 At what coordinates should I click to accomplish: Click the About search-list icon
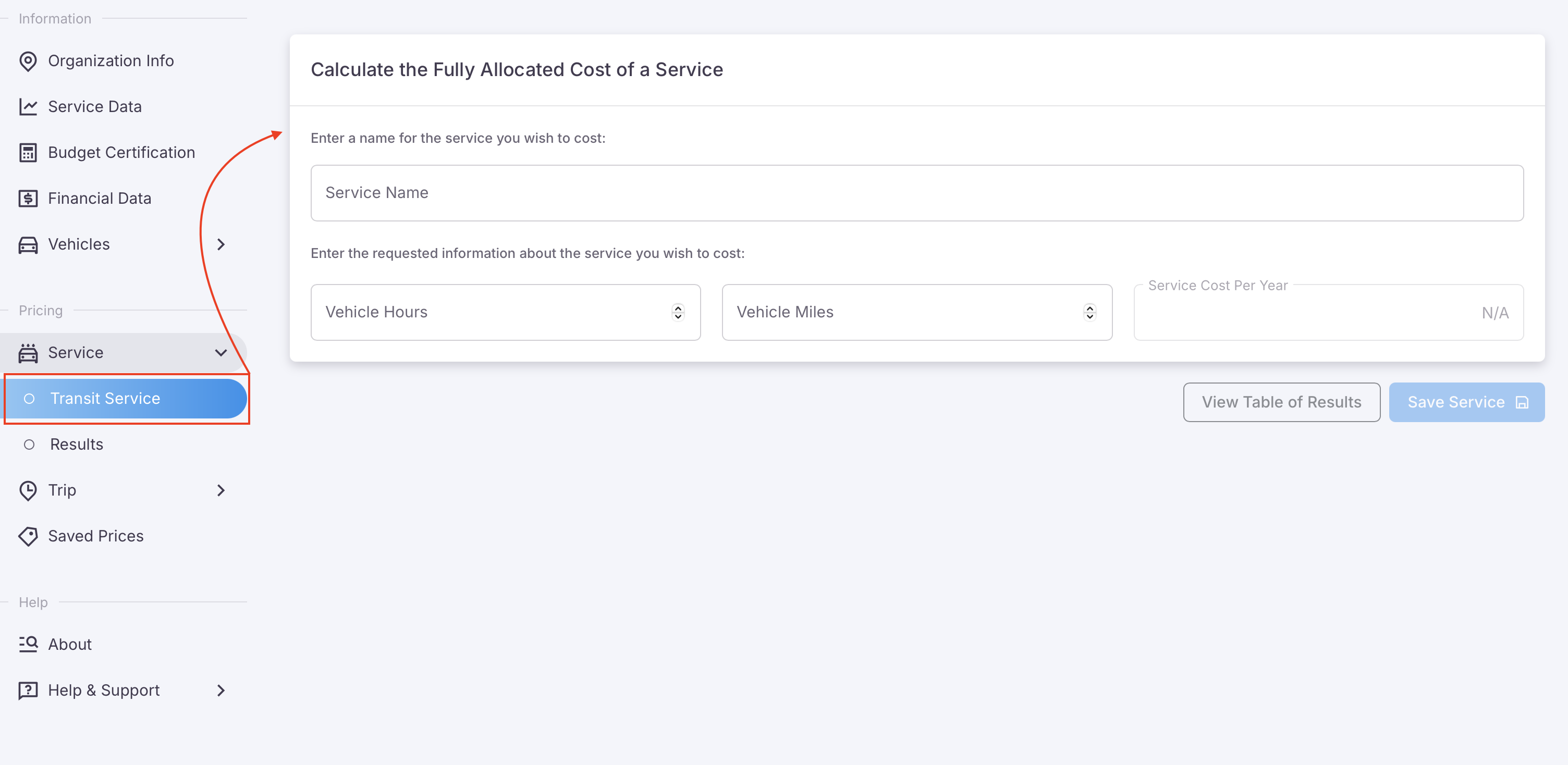(28, 645)
